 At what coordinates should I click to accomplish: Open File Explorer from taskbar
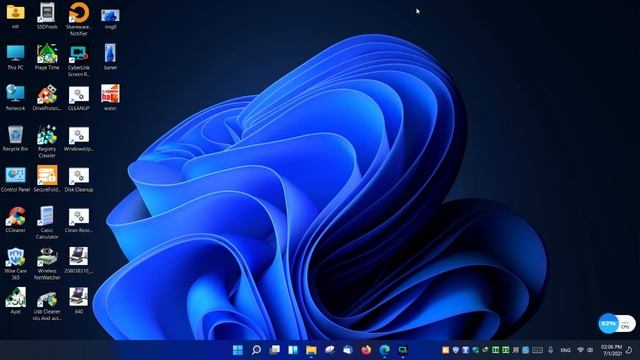311,350
